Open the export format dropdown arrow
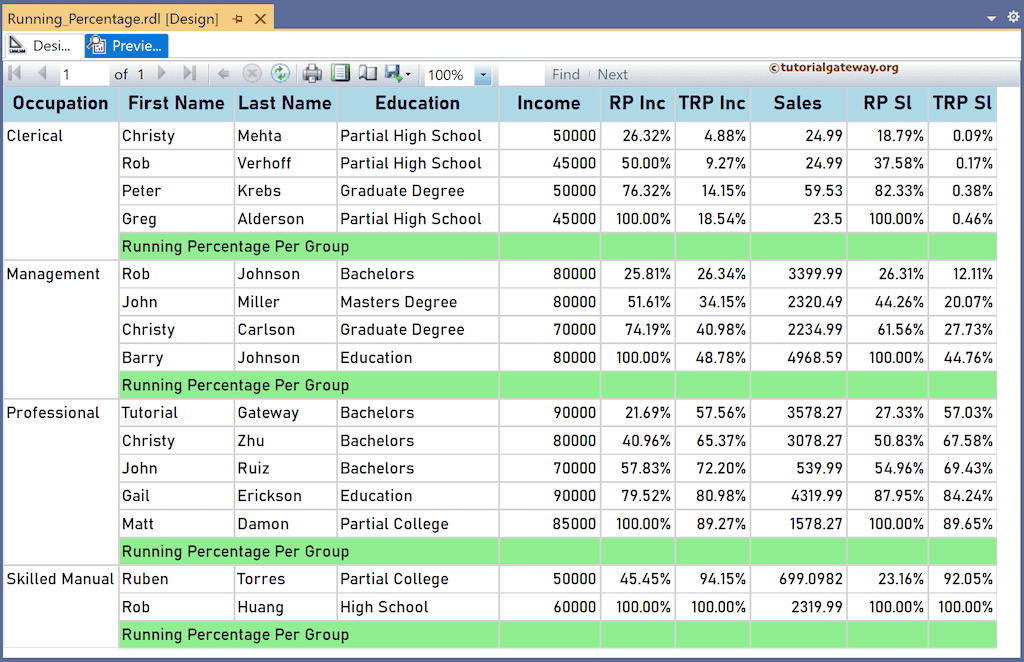Viewport: 1024px width, 662px height. [x=406, y=73]
